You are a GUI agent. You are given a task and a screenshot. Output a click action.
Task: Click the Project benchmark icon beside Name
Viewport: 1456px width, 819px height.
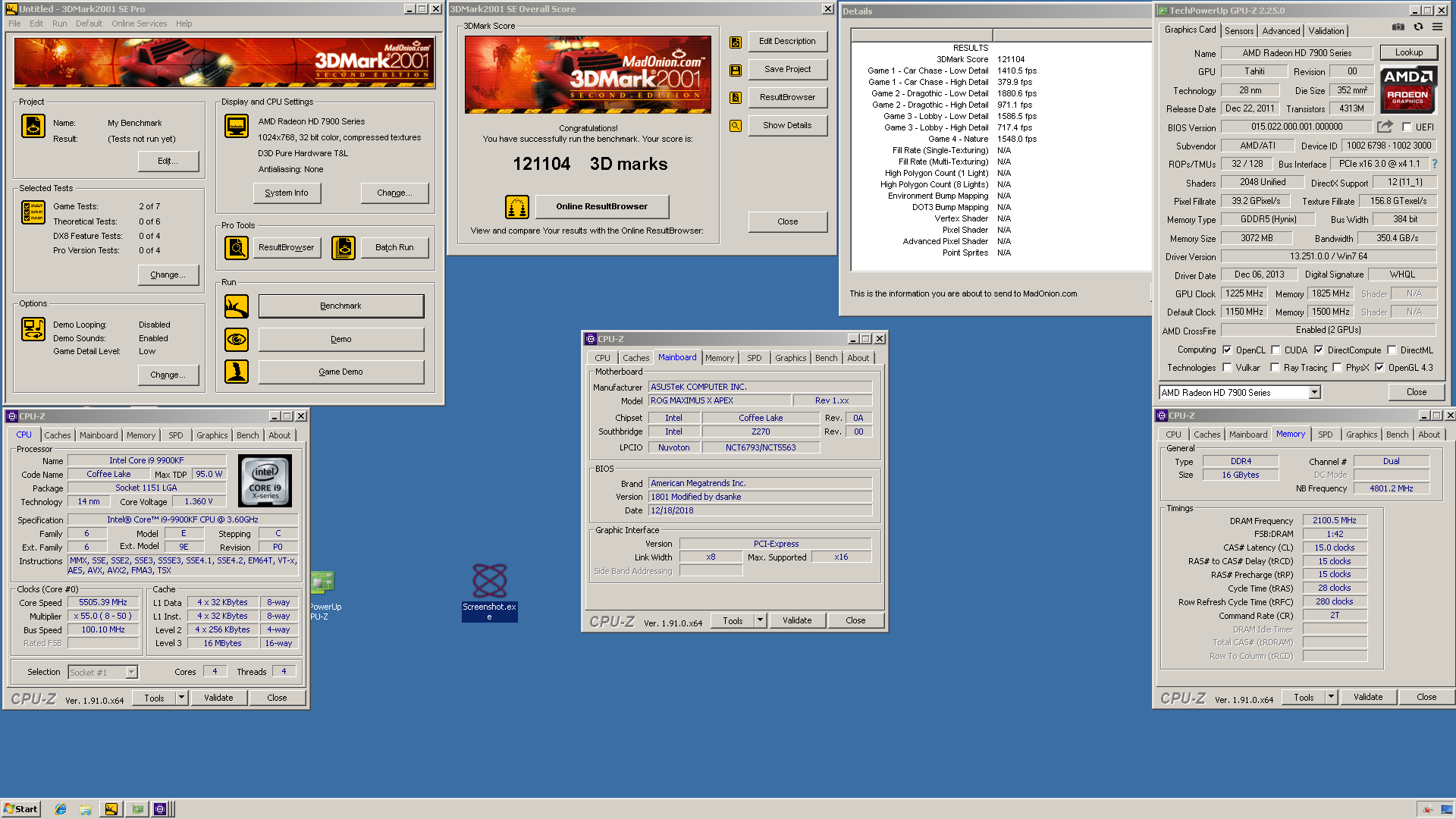(x=33, y=126)
